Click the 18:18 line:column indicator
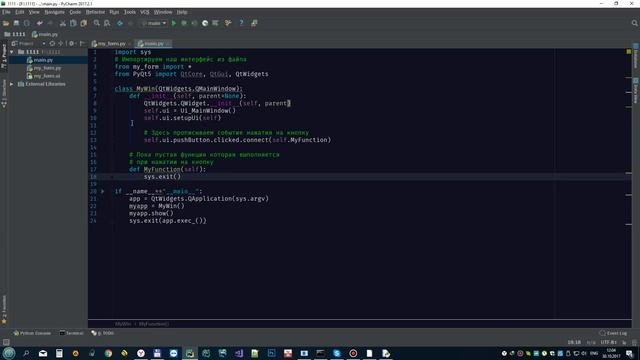The height and width of the screenshot is (360, 640). [x=574, y=342]
